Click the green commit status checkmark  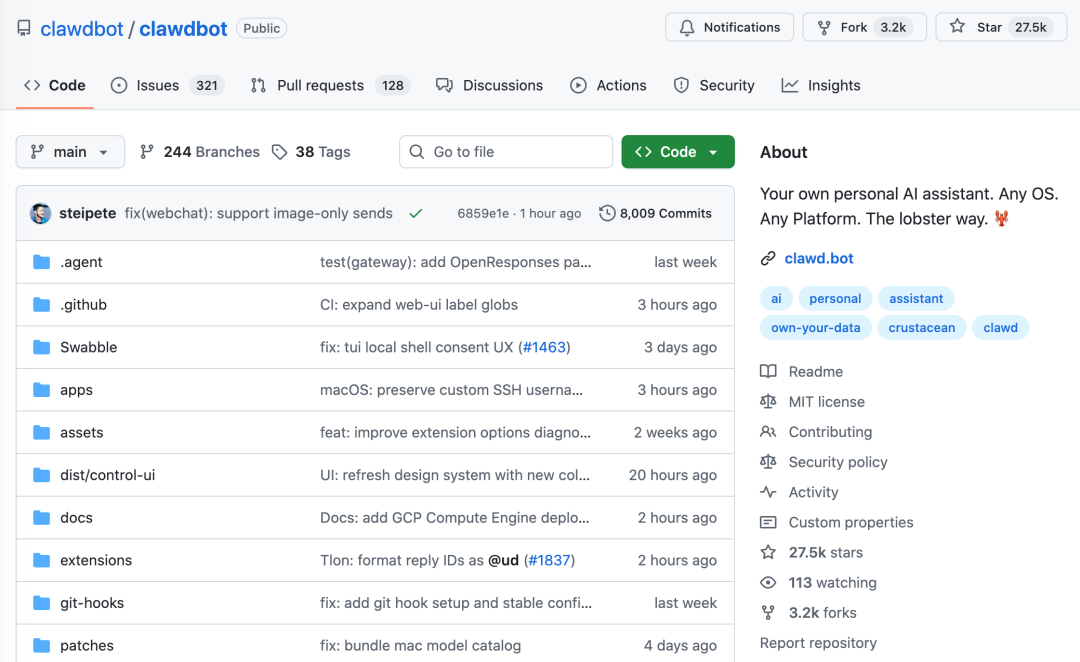416,213
